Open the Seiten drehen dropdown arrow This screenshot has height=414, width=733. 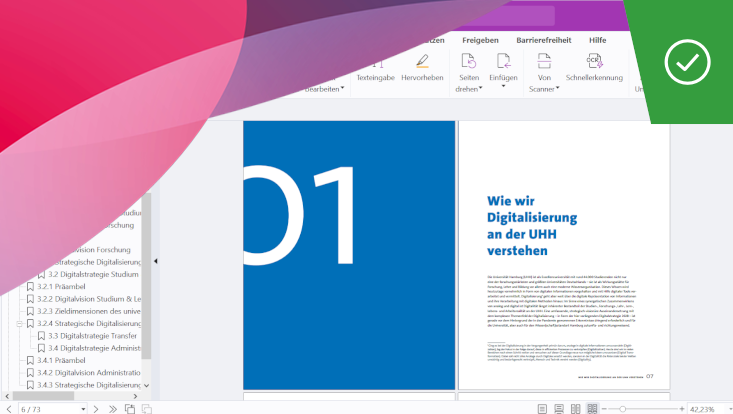pyautogui.click(x=480, y=88)
